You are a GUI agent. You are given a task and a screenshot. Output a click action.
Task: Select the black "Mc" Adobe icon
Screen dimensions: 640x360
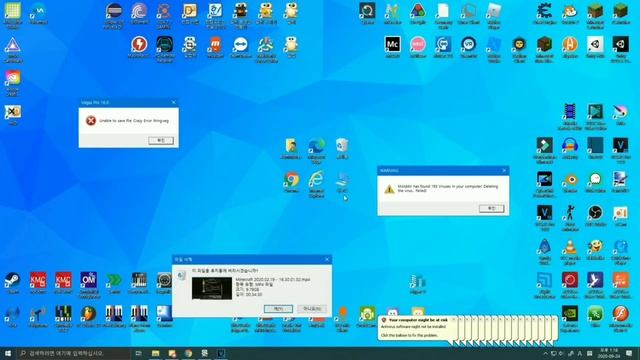392,44
